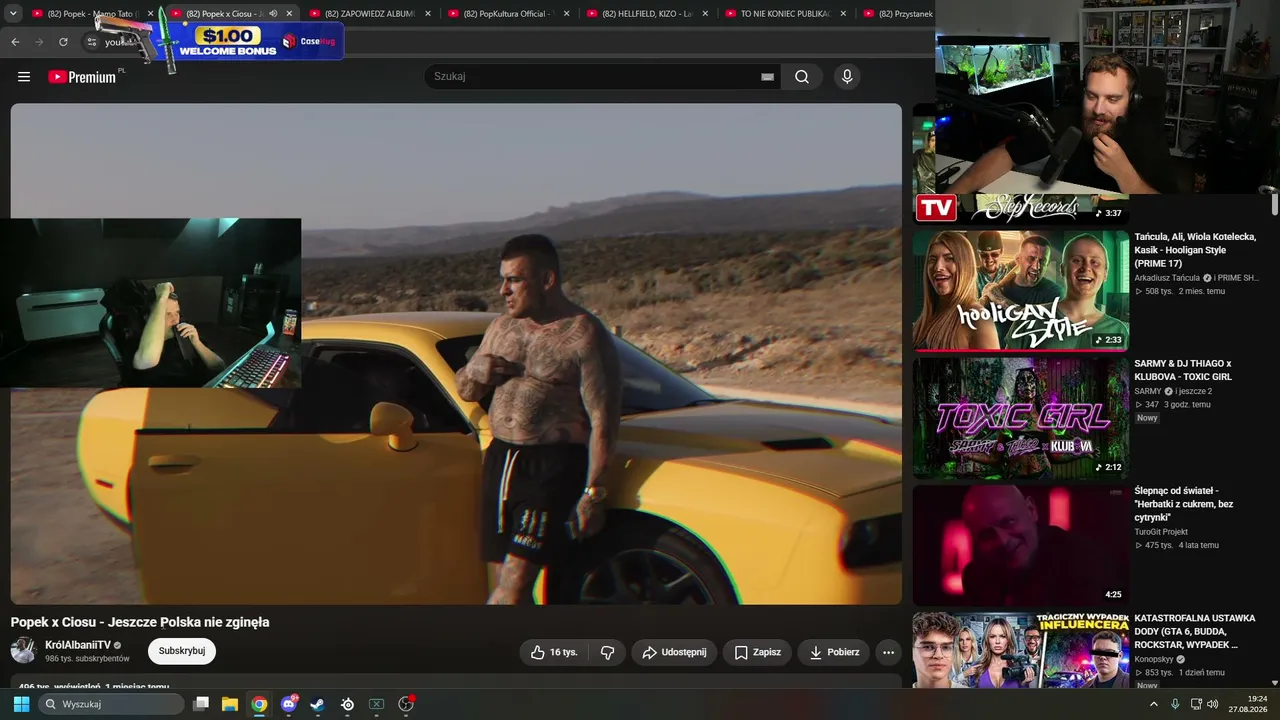This screenshot has width=1280, height=720.
Task: Open File Explorer from the taskbar
Action: tap(230, 704)
